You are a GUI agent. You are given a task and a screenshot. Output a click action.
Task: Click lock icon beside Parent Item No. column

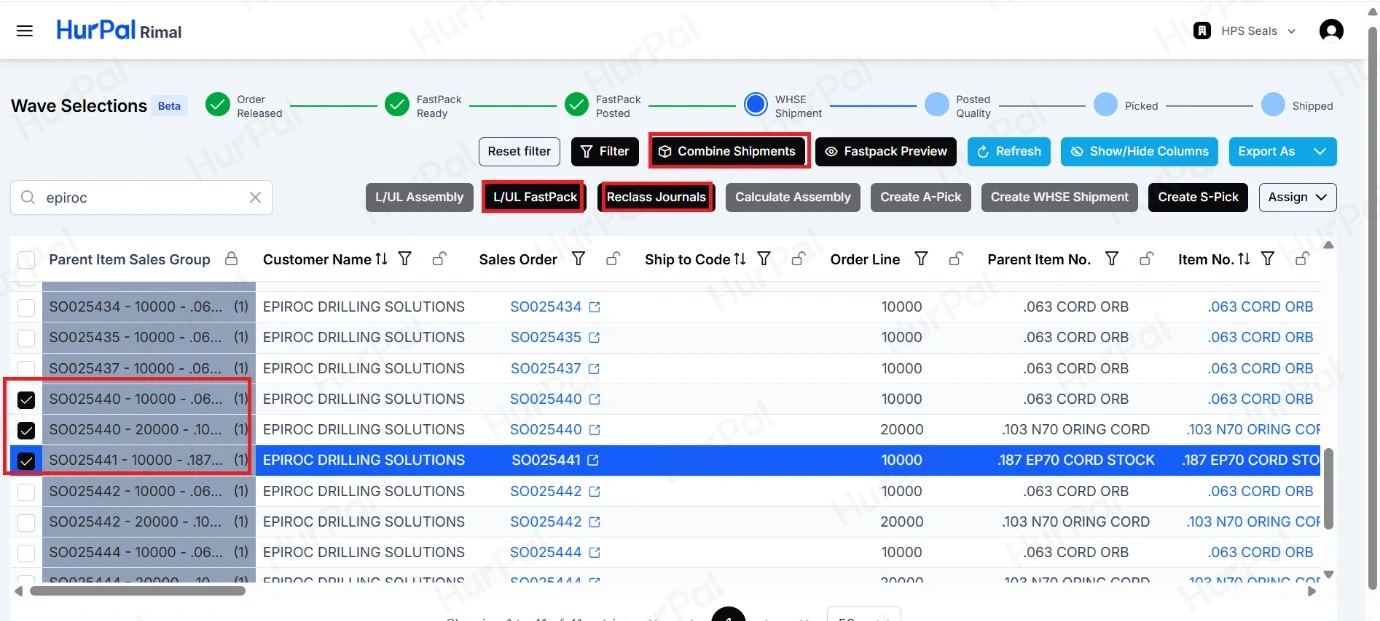(x=1146, y=259)
